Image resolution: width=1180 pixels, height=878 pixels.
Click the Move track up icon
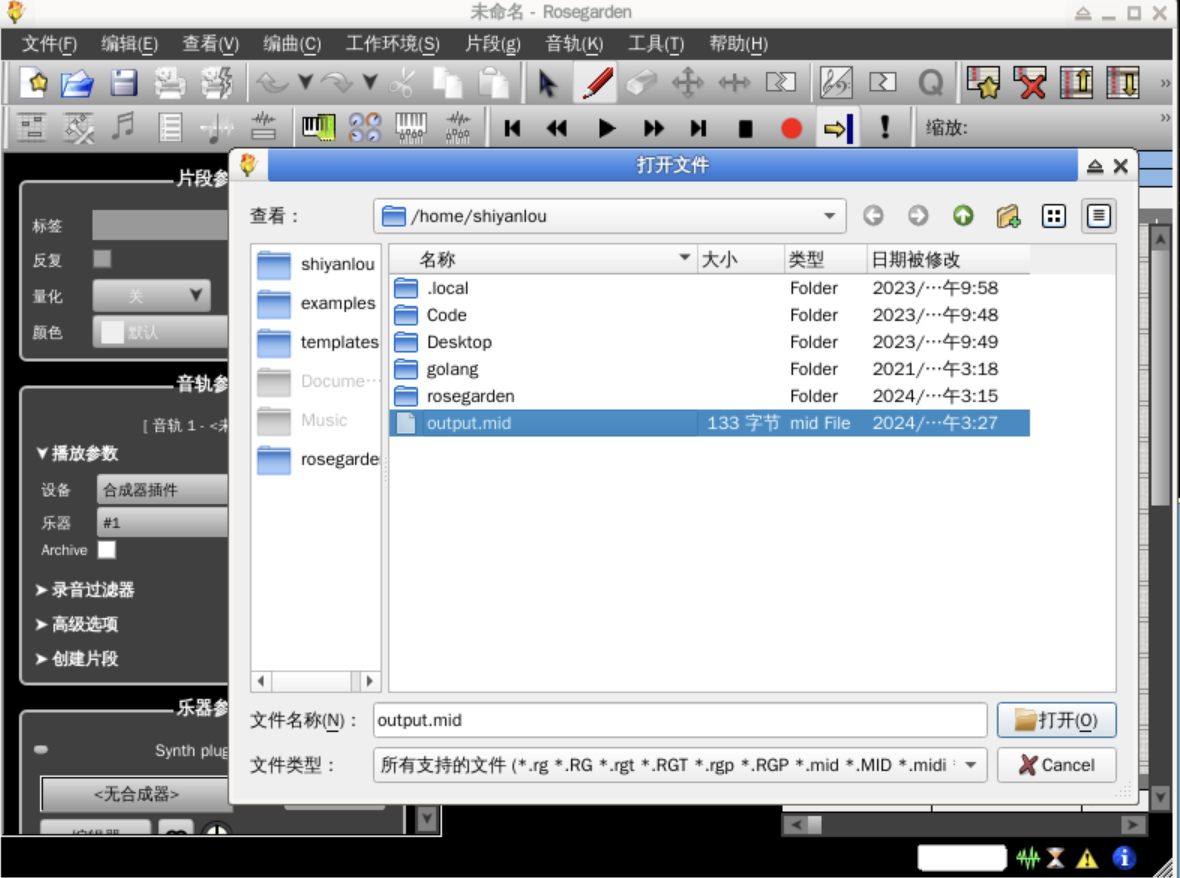(1076, 83)
